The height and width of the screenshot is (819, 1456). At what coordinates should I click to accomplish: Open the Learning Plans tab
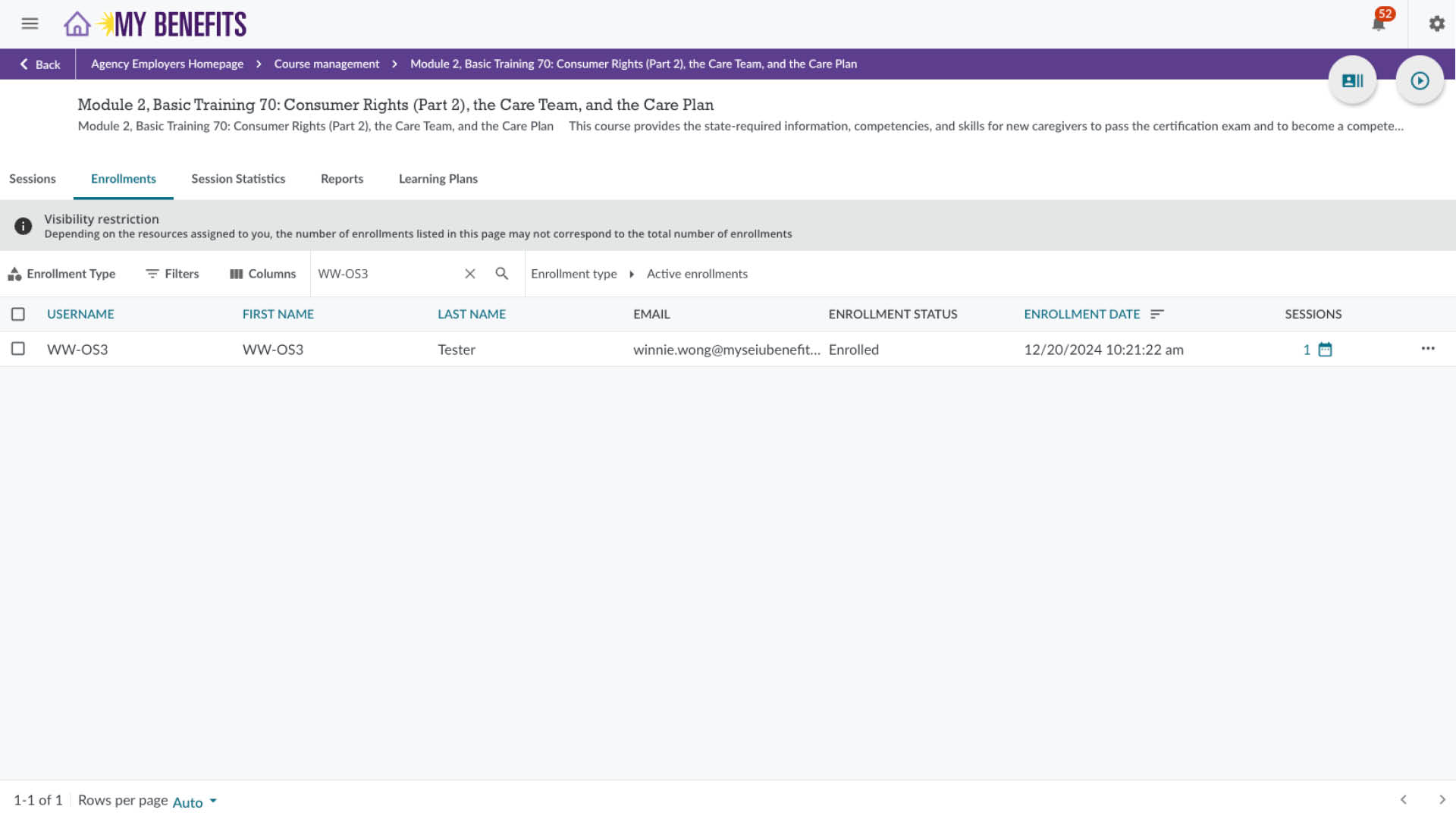click(438, 179)
